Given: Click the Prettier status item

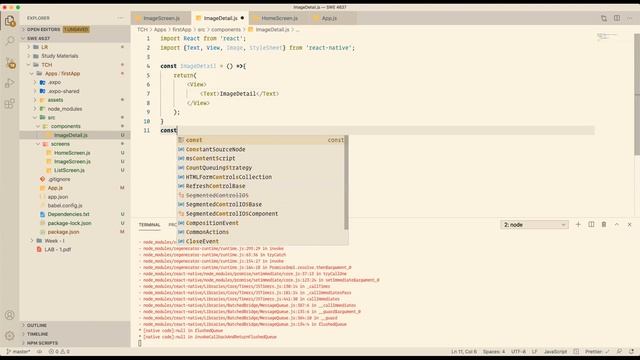Looking at the screenshot, I should [597, 351].
